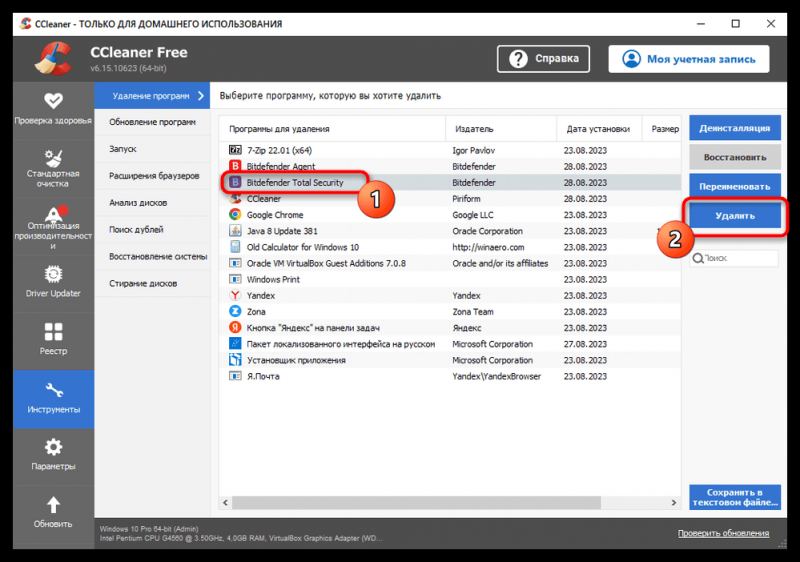
Task: Click Сохранить в текстовом файле button
Action: pos(735,497)
